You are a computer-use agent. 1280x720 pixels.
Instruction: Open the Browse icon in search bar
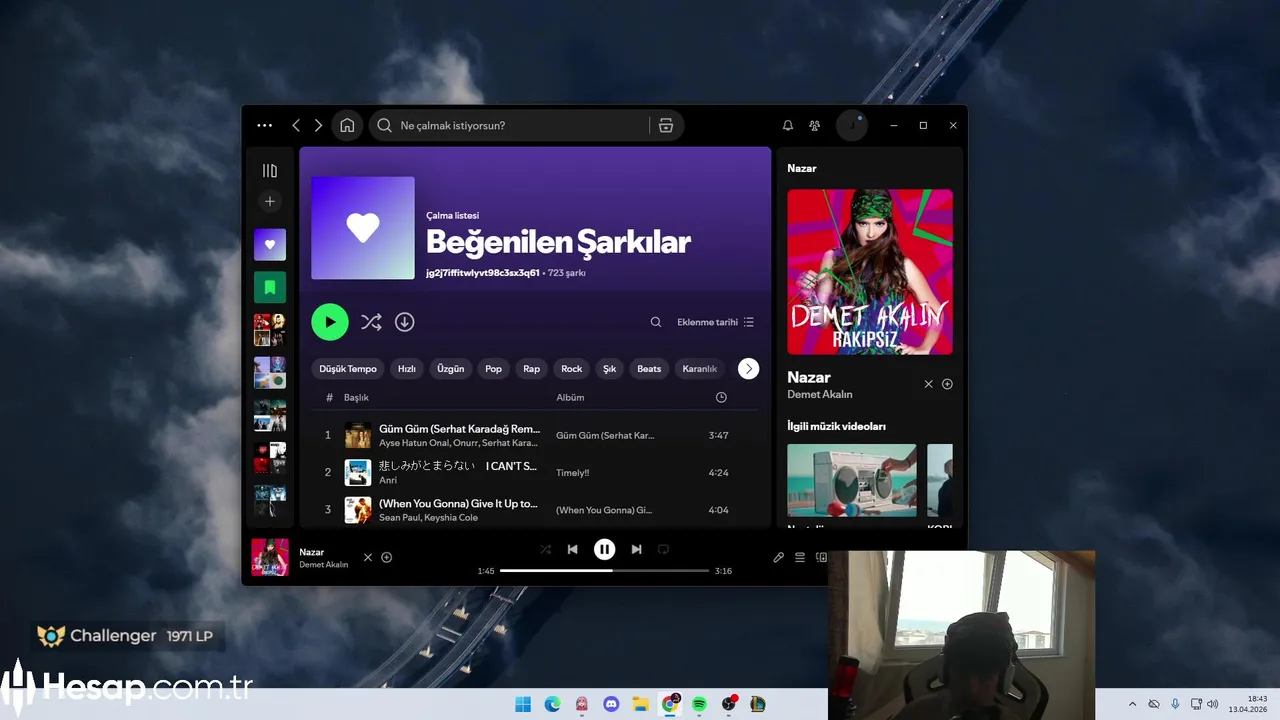click(666, 125)
